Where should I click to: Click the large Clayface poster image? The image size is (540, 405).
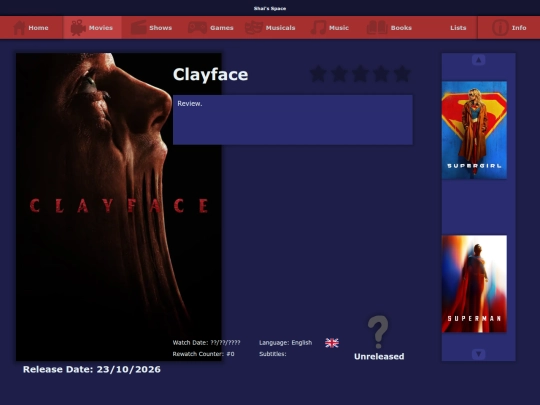point(118,207)
